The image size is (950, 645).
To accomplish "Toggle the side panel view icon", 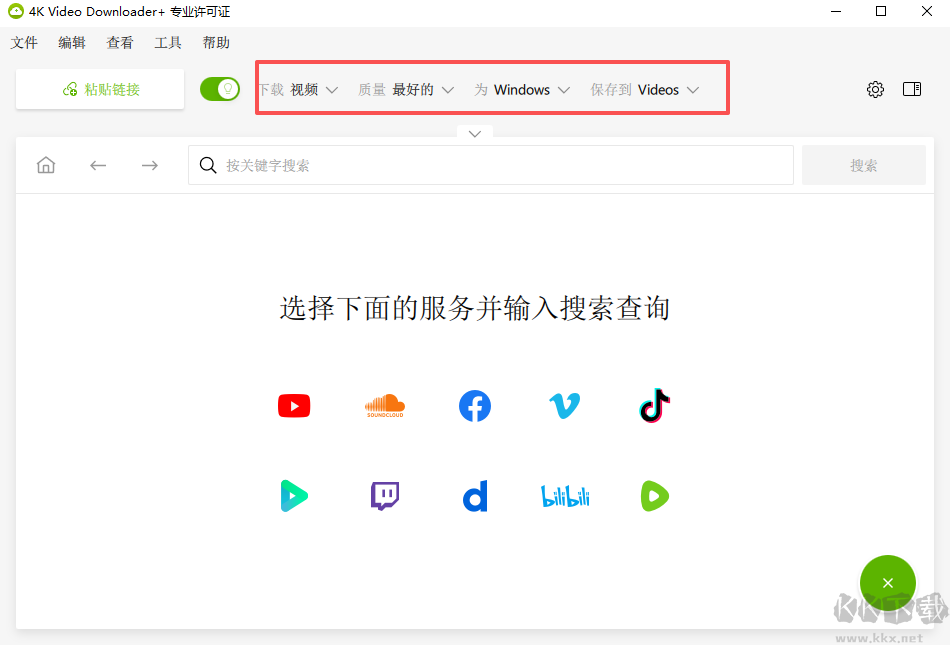I will (912, 89).
